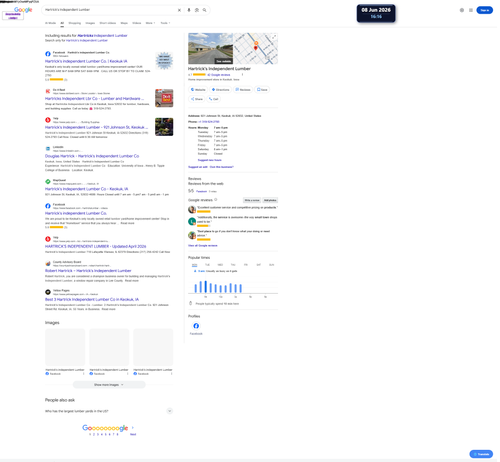Click the next-page arrow beside the Goooogle pagination
Image resolution: width=500 pixels, height=462 pixels.
click(x=133, y=427)
